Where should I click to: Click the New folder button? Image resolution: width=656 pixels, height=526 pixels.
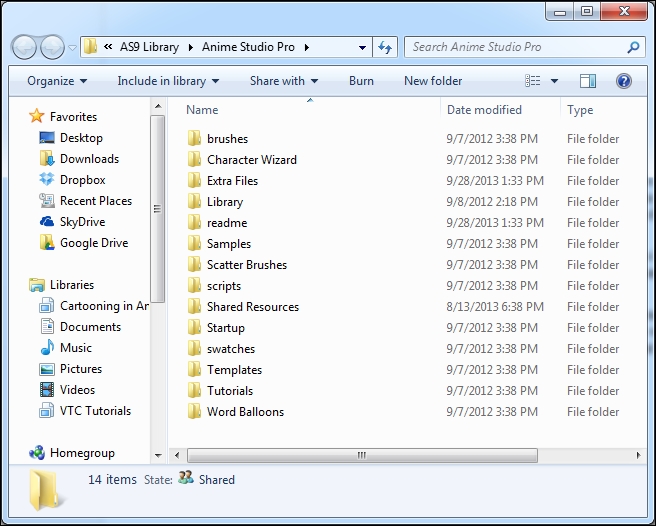(433, 81)
